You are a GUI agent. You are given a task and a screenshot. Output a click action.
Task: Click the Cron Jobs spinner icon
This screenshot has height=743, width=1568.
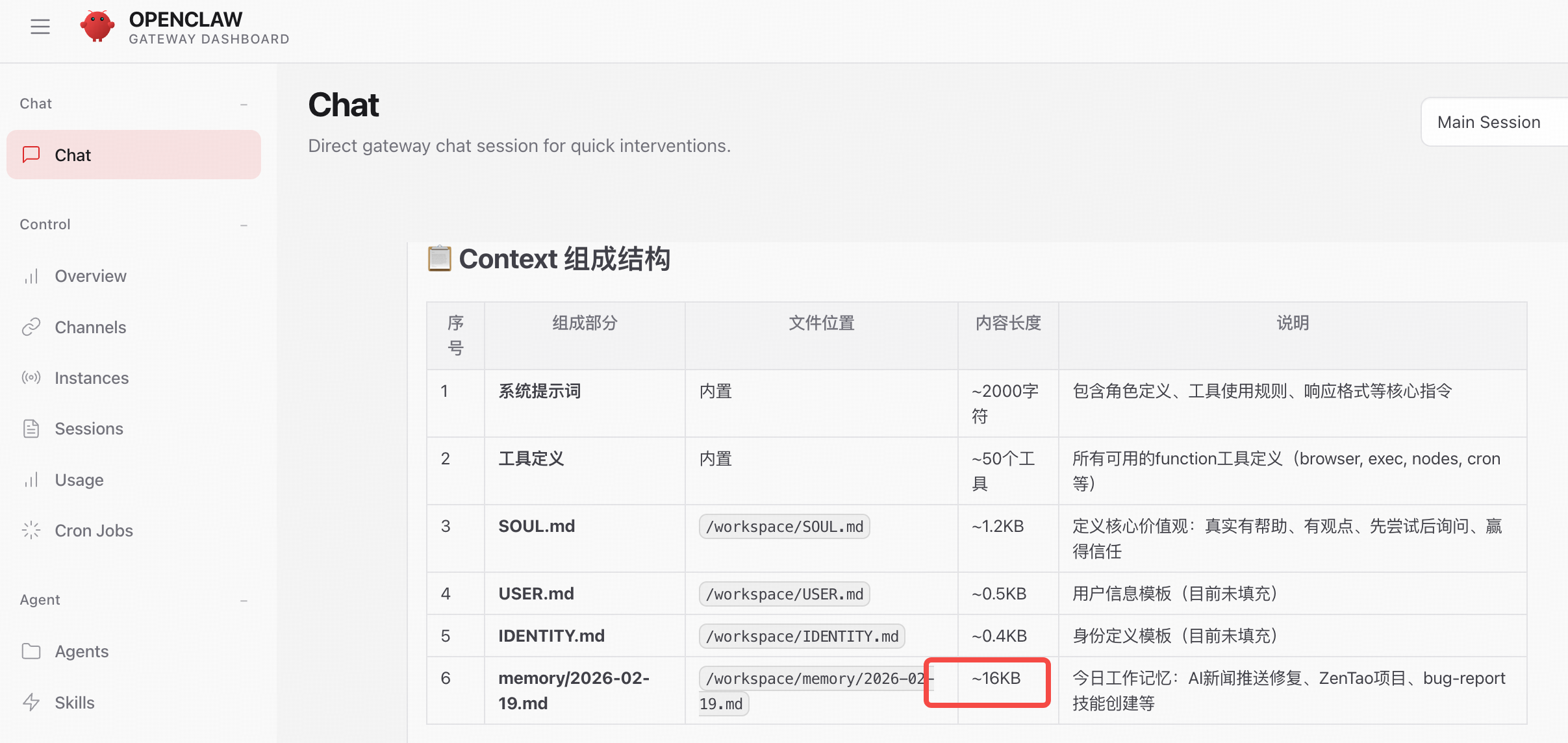[31, 531]
